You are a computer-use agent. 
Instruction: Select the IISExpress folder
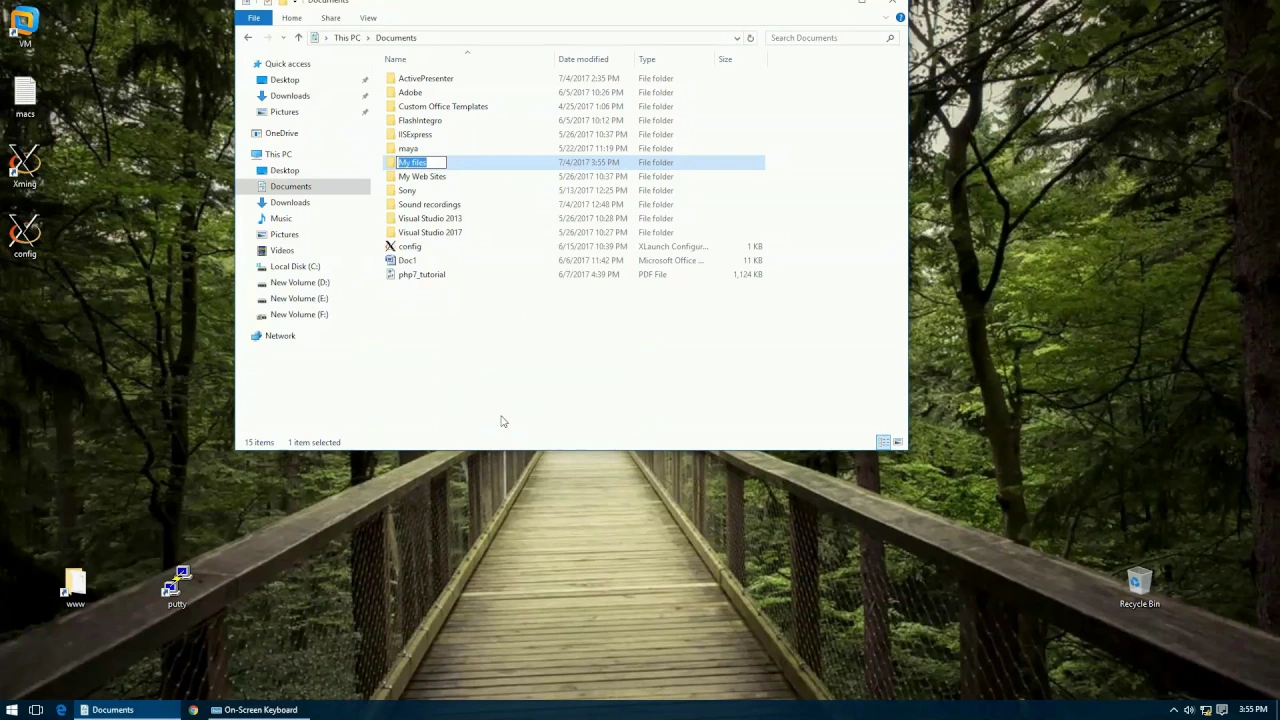[415, 134]
